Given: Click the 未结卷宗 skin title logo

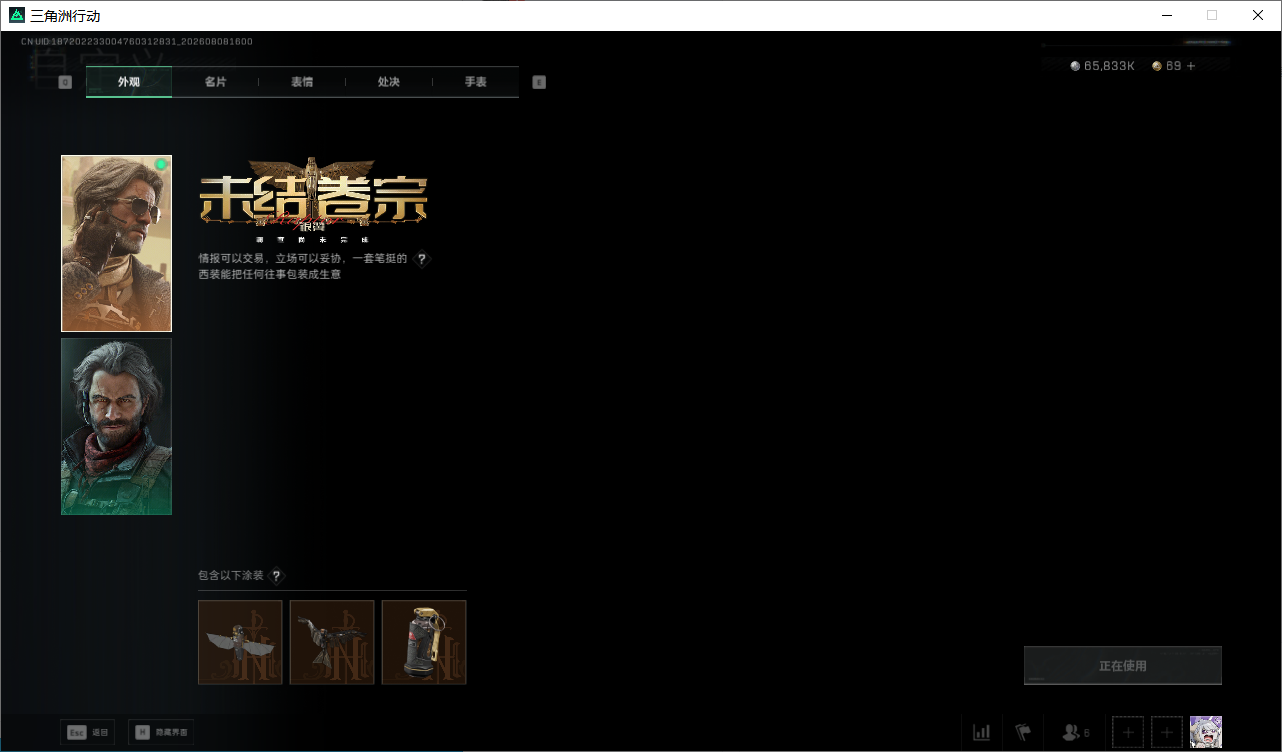Looking at the screenshot, I should pyautogui.click(x=314, y=200).
